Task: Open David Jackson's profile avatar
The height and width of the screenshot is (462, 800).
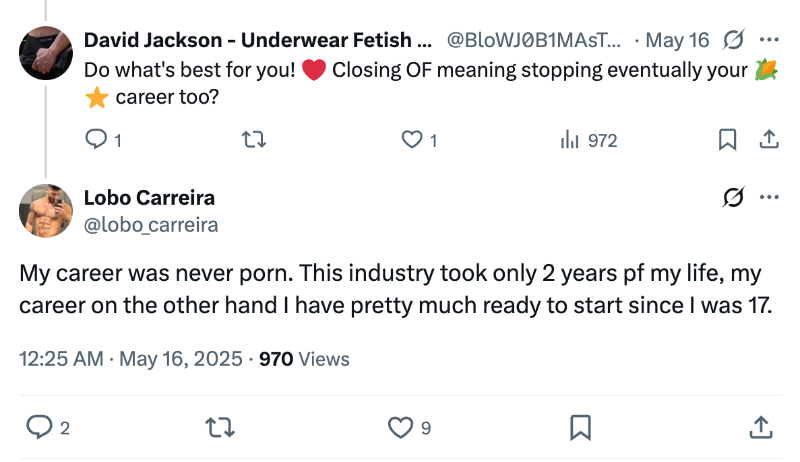Action: click(45, 55)
